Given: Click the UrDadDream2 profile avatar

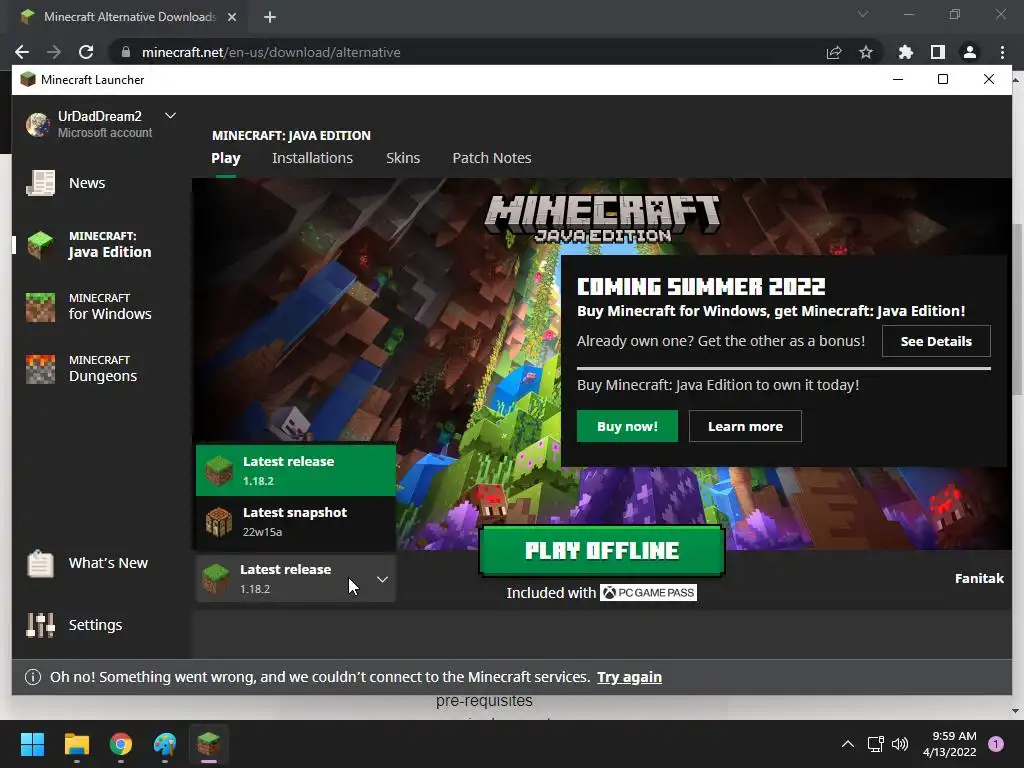Looking at the screenshot, I should point(38,124).
